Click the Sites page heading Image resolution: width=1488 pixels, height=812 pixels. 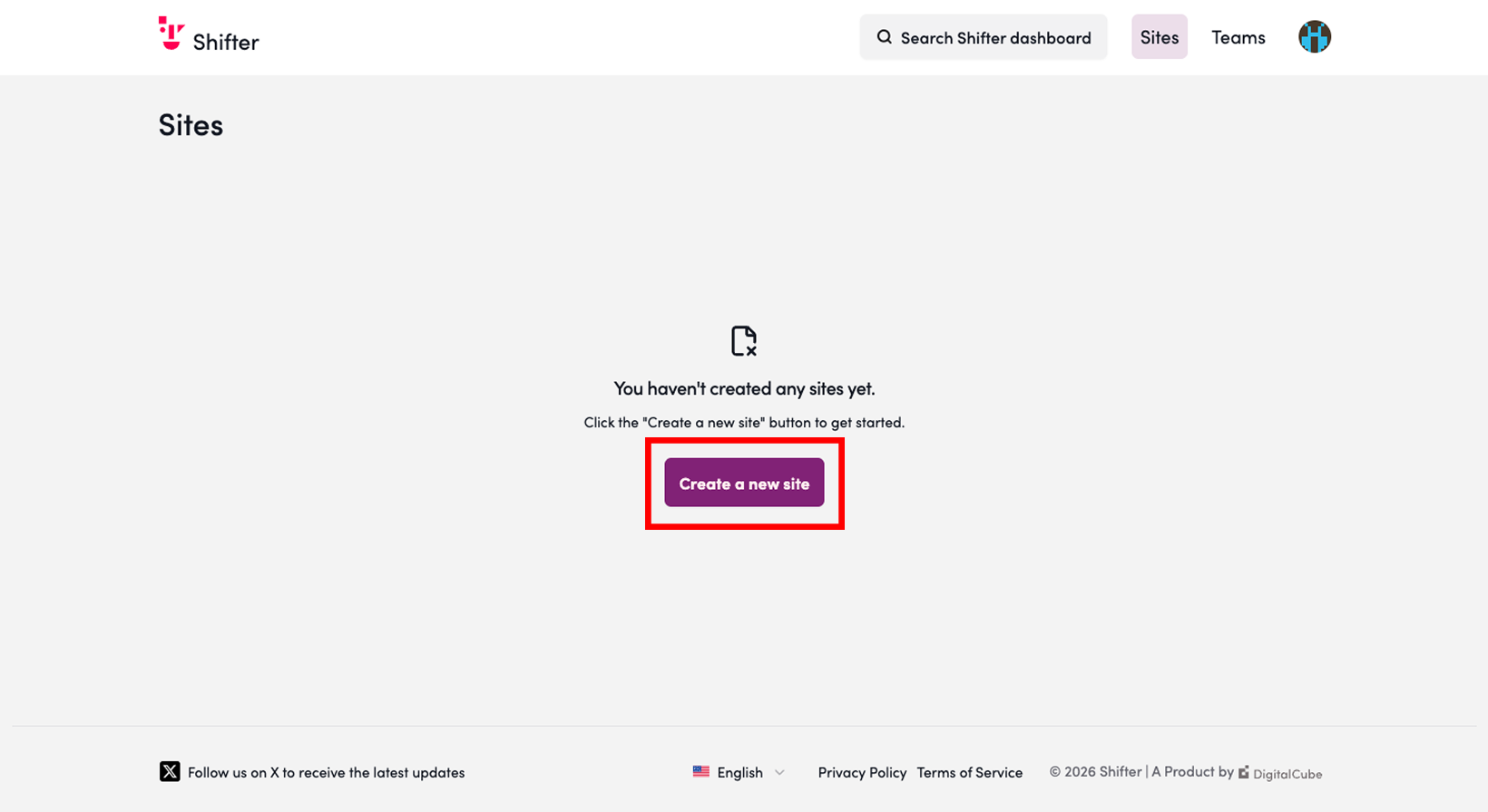coord(191,124)
